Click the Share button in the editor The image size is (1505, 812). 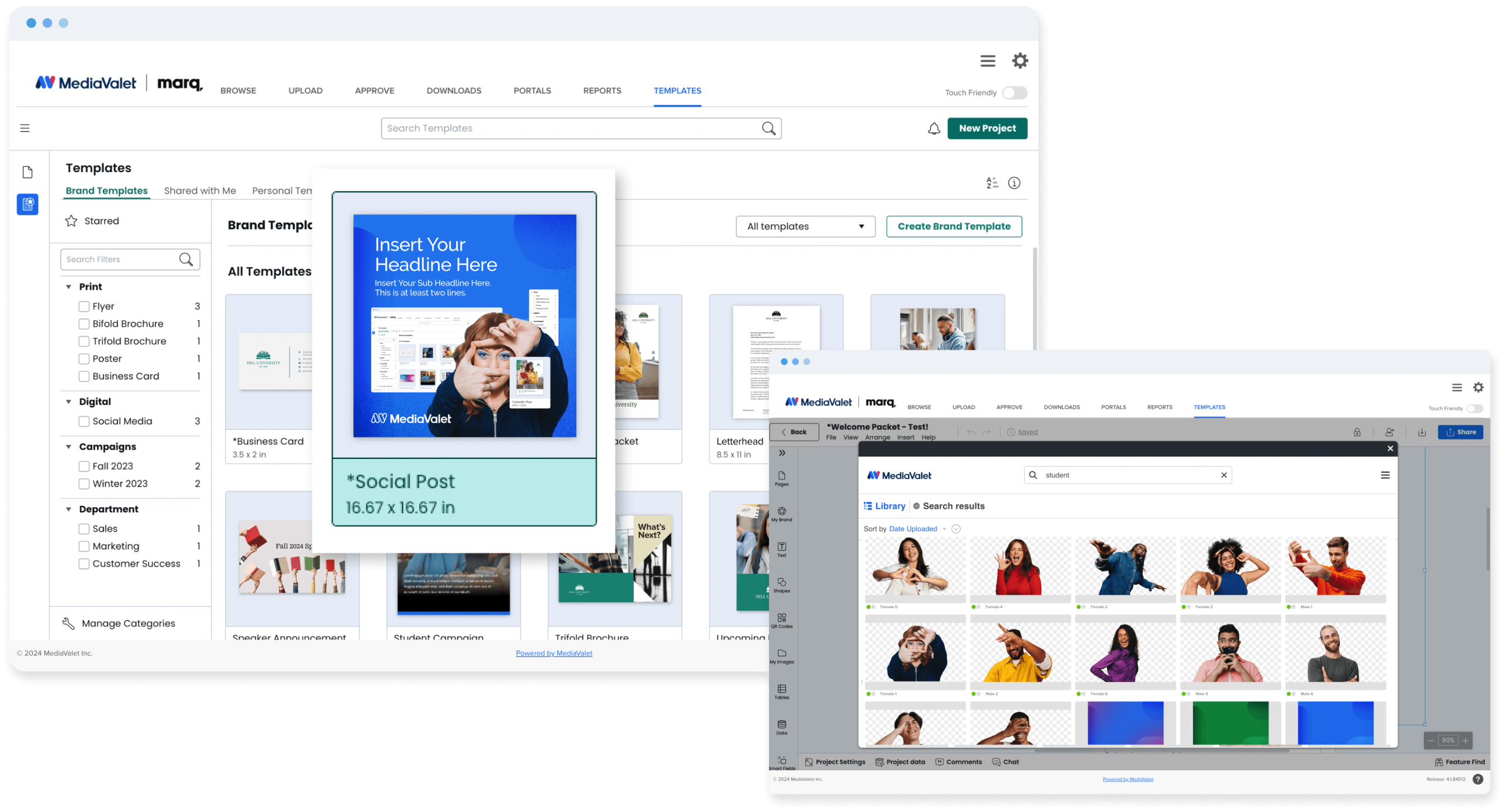1460,432
